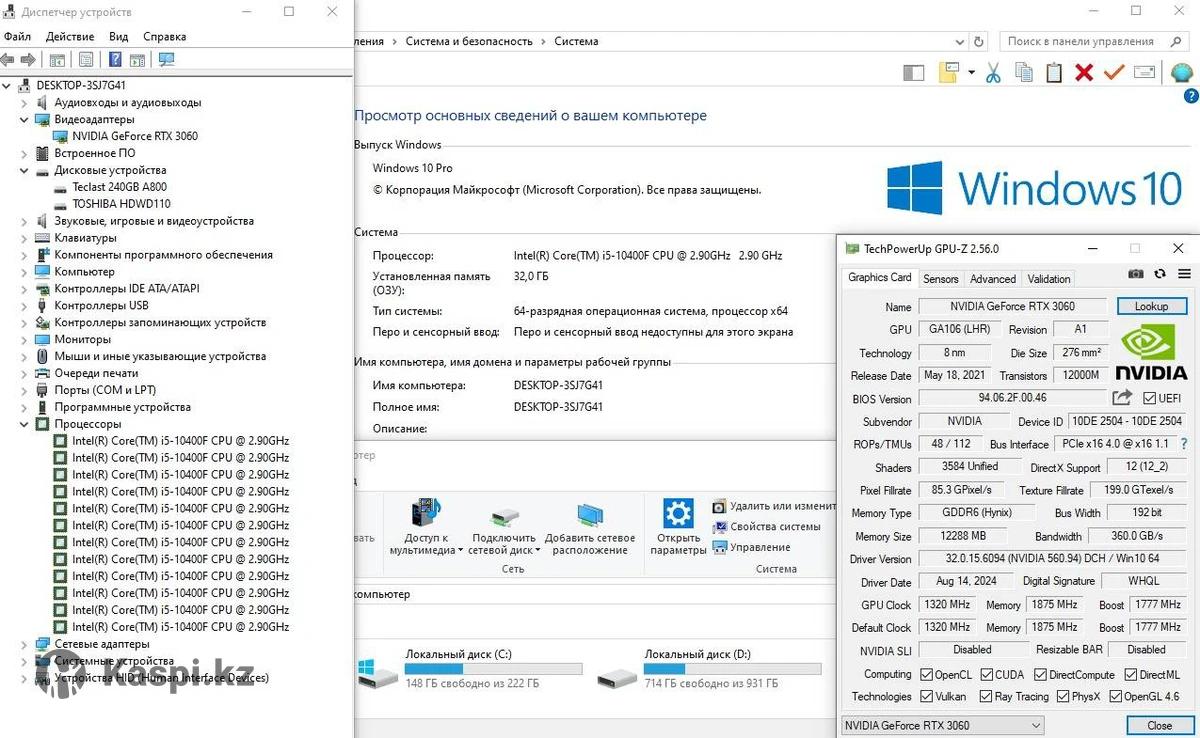Open the GPU selection dropdown in GPU-Z
This screenshot has width=1200, height=738.
pos(942,725)
